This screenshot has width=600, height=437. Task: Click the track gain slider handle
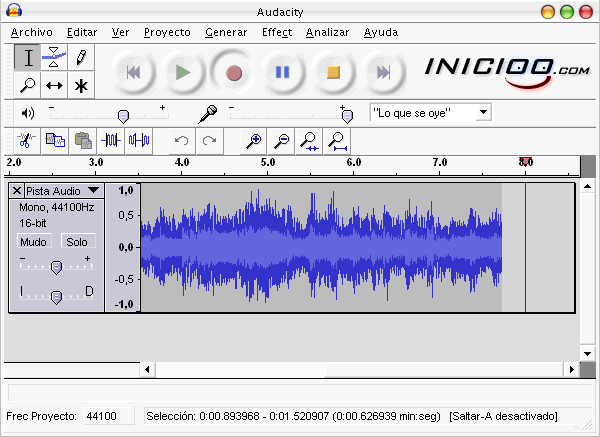coord(56,267)
